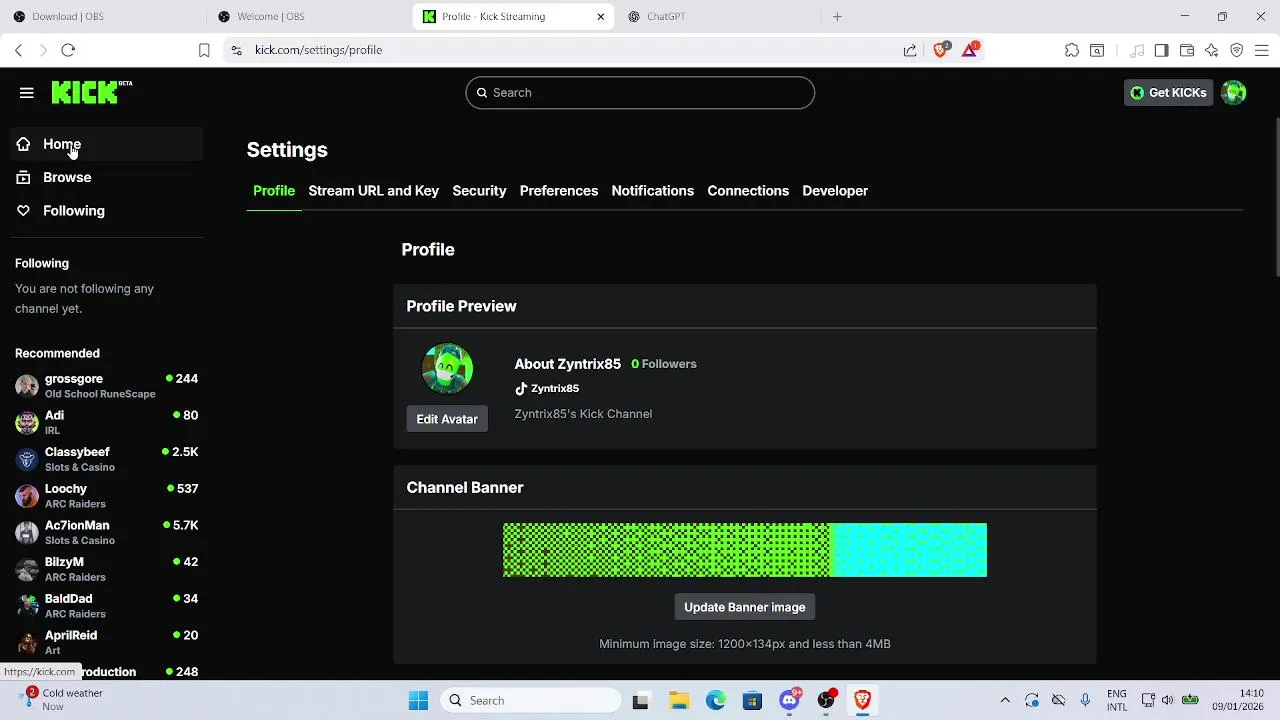The image size is (1280, 720).
Task: Click the Zyntrix85 TikTok link
Action: (547, 388)
